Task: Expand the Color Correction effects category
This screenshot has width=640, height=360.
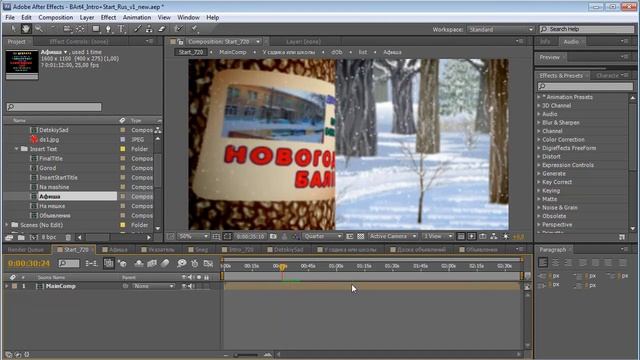Action: click(539, 140)
